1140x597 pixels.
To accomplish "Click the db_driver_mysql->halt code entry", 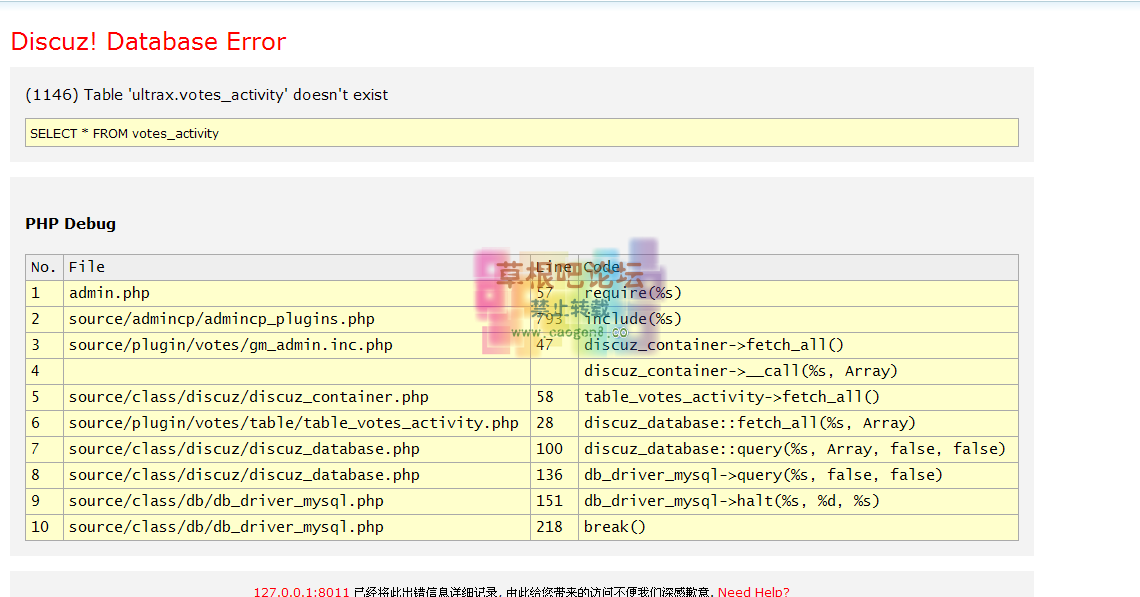I will coord(732,501).
